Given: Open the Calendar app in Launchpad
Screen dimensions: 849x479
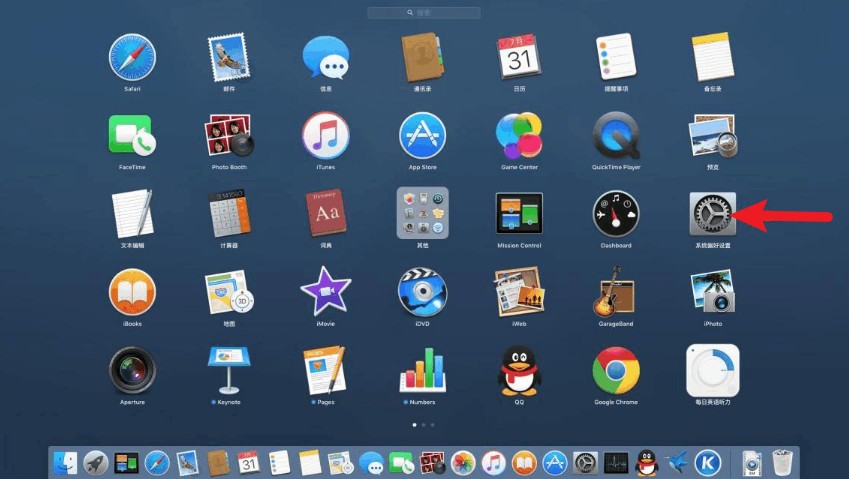Looking at the screenshot, I should pos(519,56).
